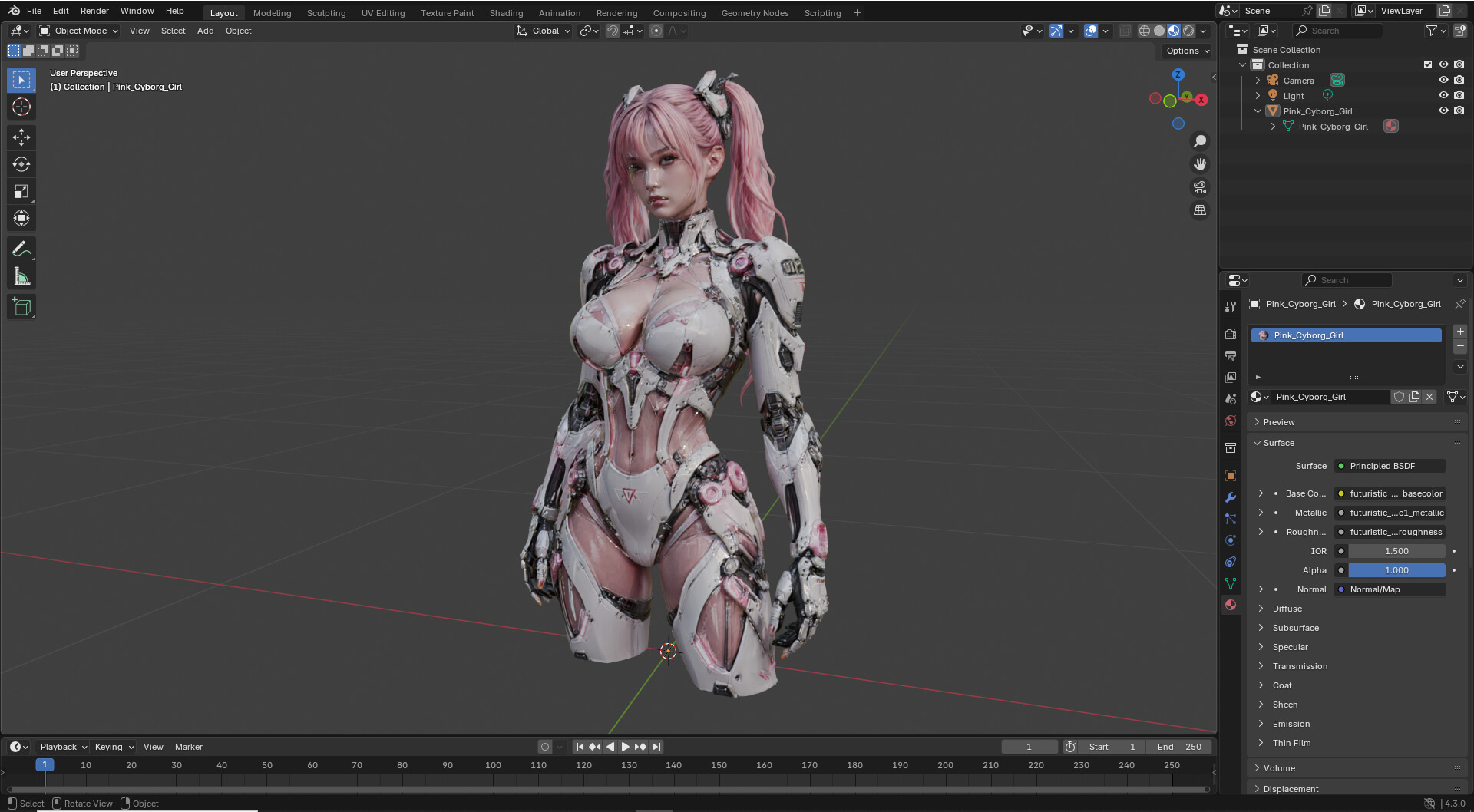The height and width of the screenshot is (812, 1474).
Task: Select the Measure tool
Action: 21,276
